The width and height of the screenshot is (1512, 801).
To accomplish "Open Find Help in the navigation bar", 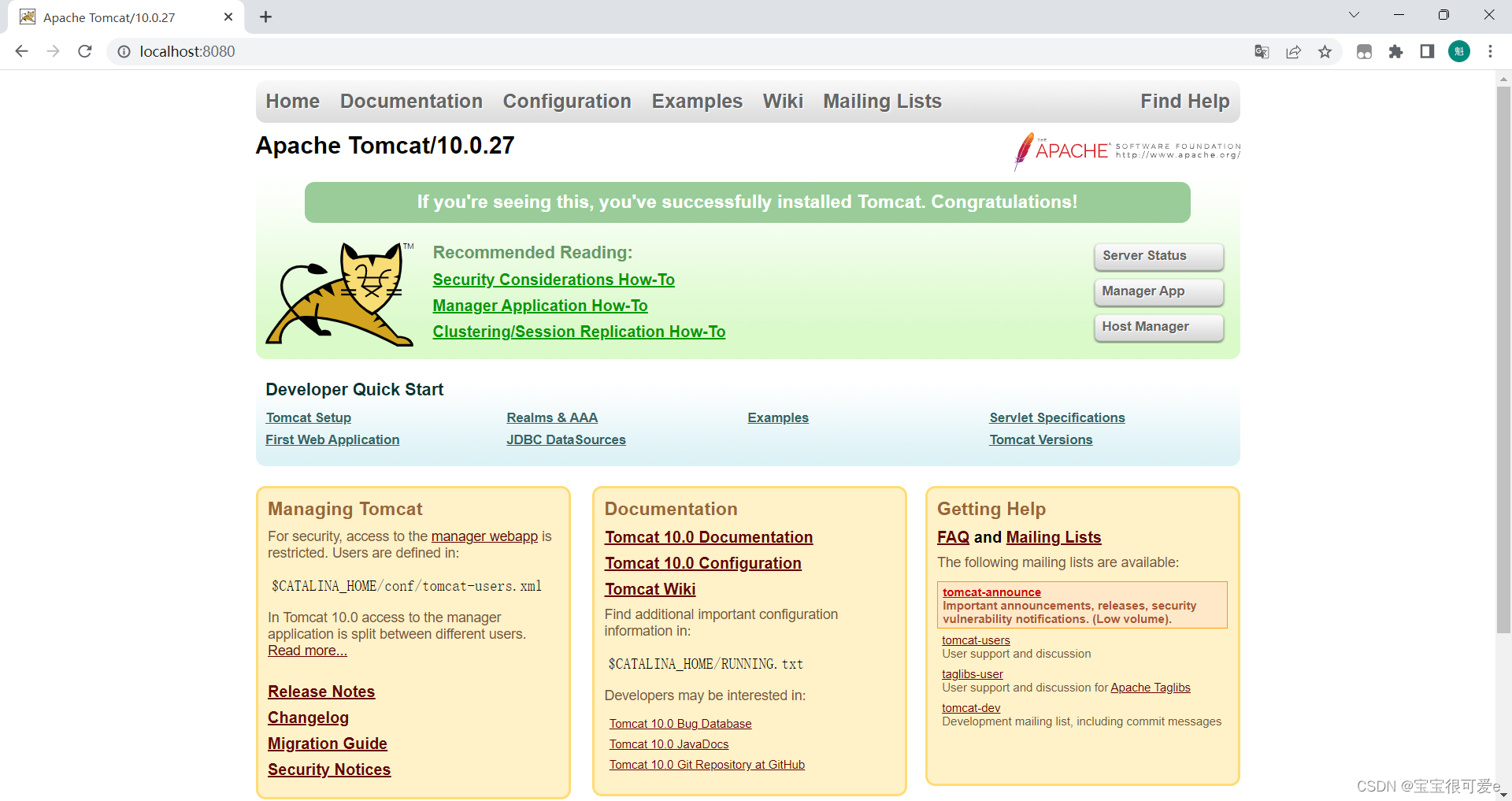I will (x=1184, y=102).
